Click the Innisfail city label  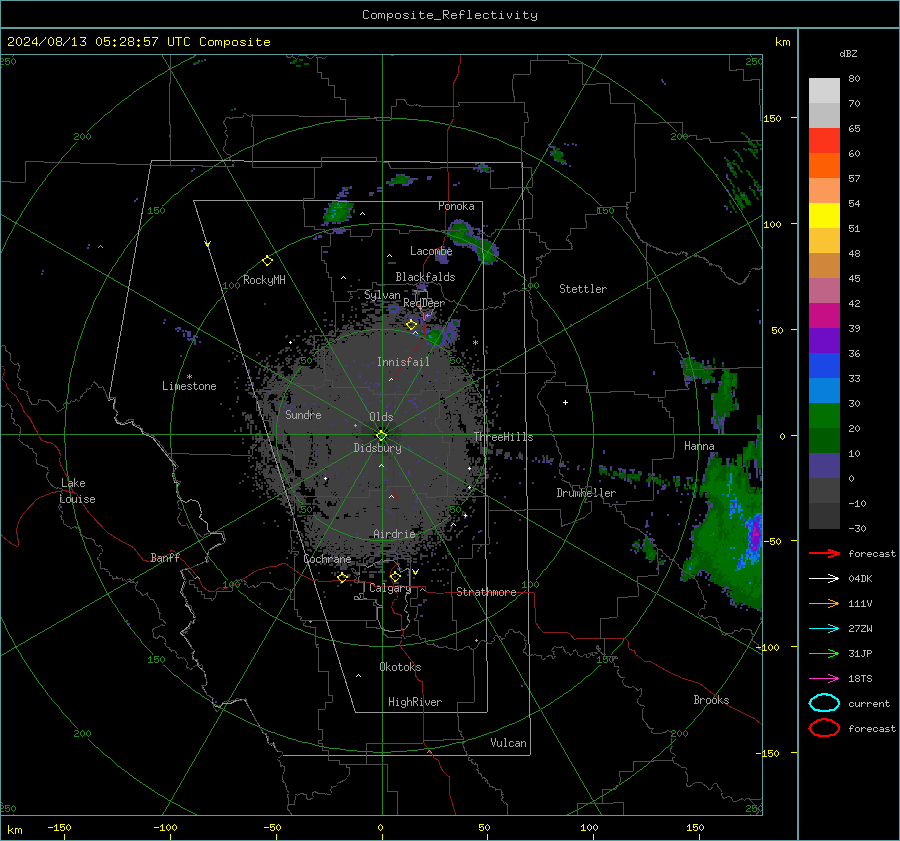pyautogui.click(x=403, y=362)
